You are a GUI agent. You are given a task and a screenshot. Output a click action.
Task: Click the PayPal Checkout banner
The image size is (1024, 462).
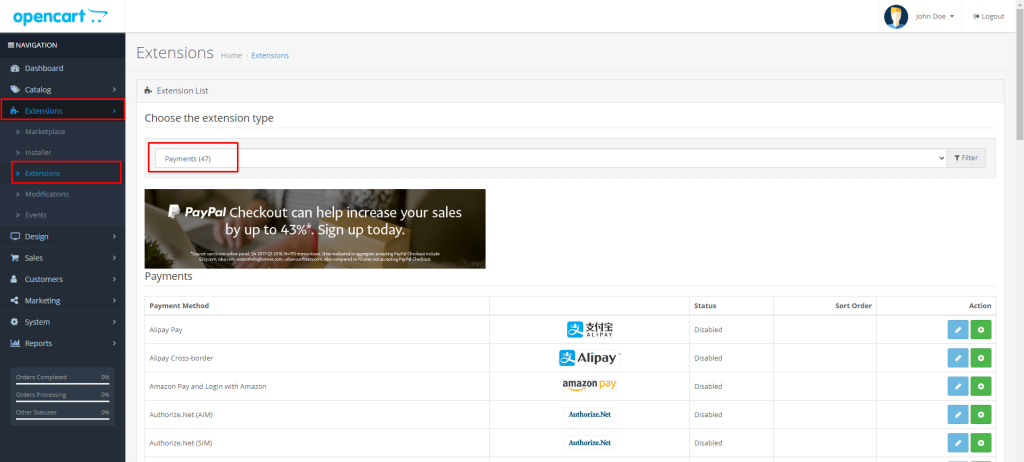click(x=315, y=228)
